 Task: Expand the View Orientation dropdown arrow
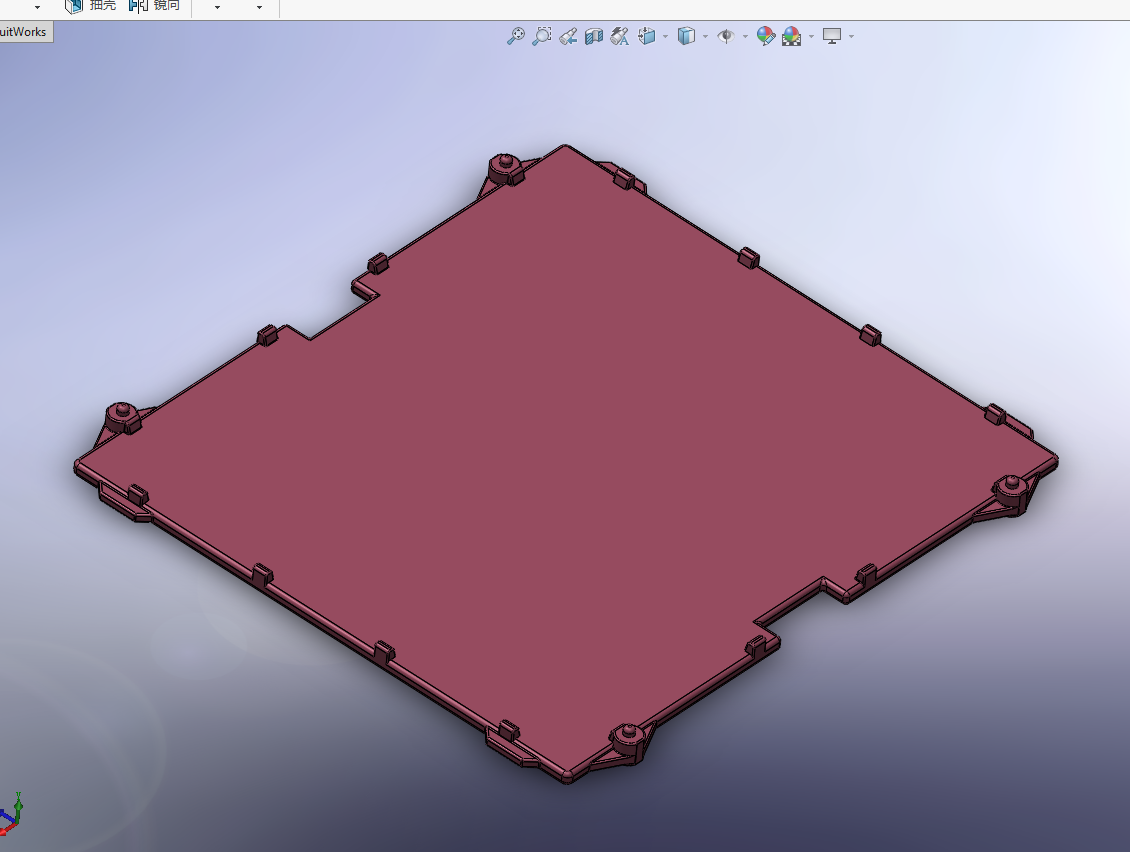pyautogui.click(x=665, y=36)
